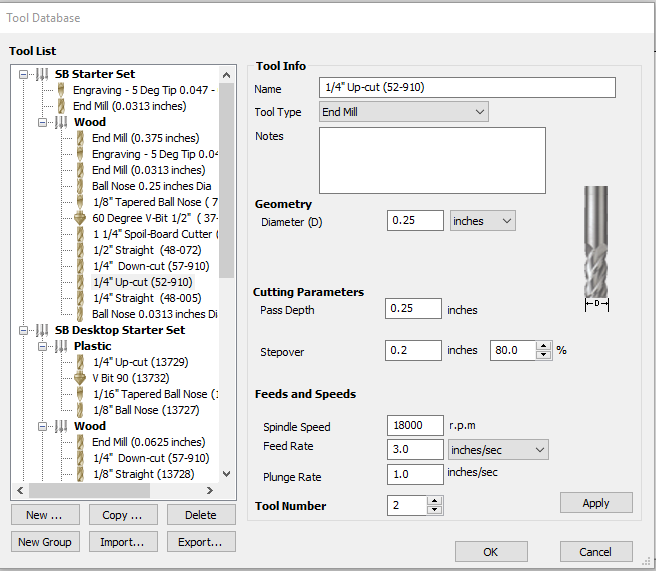Delete the selected tool
Image resolution: width=656 pixels, height=571 pixels.
click(201, 515)
